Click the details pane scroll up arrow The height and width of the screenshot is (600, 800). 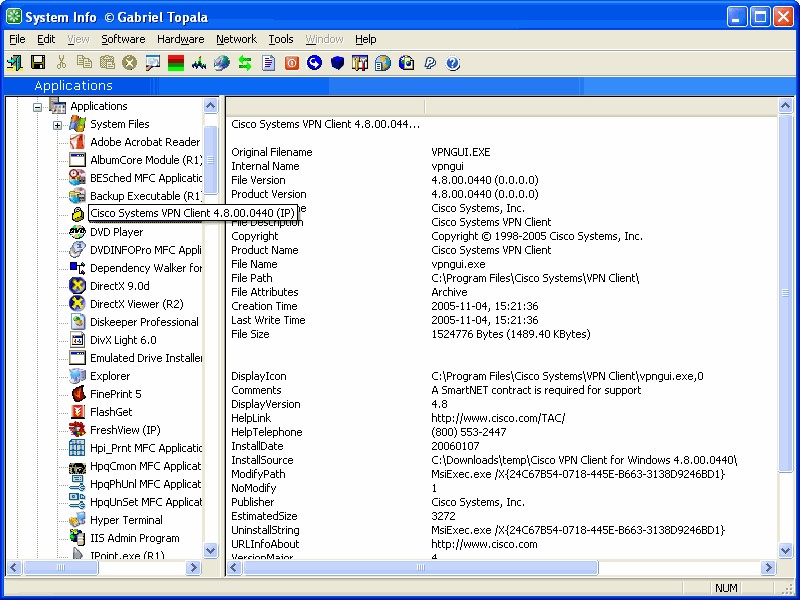pyautogui.click(x=784, y=106)
